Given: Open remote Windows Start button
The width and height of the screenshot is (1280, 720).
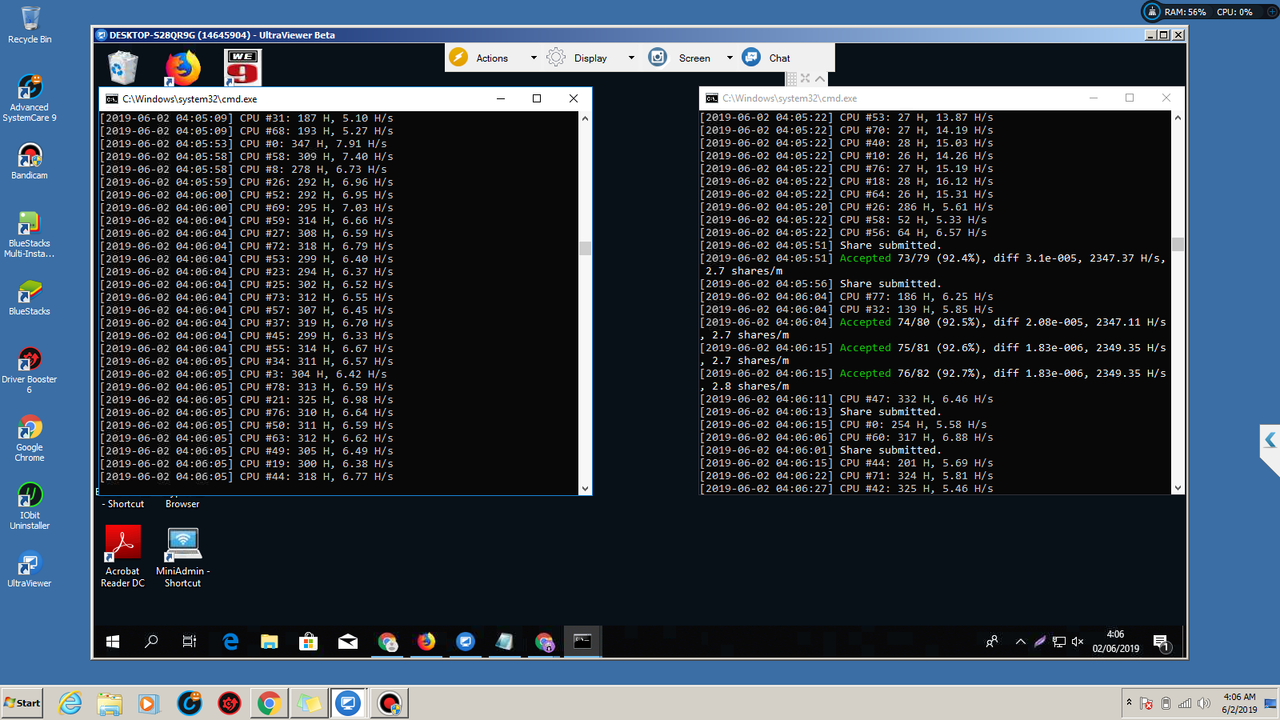Looking at the screenshot, I should [112, 642].
